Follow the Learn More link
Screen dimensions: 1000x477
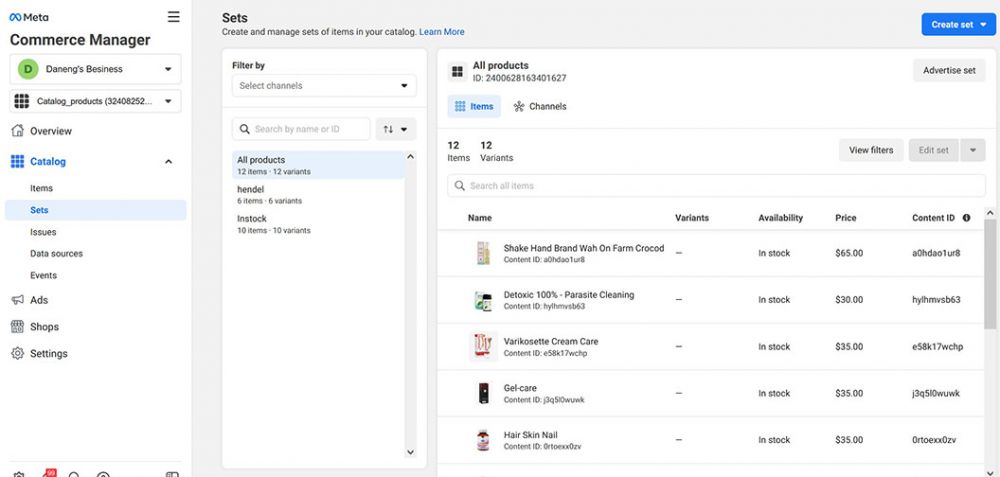[x=442, y=32]
